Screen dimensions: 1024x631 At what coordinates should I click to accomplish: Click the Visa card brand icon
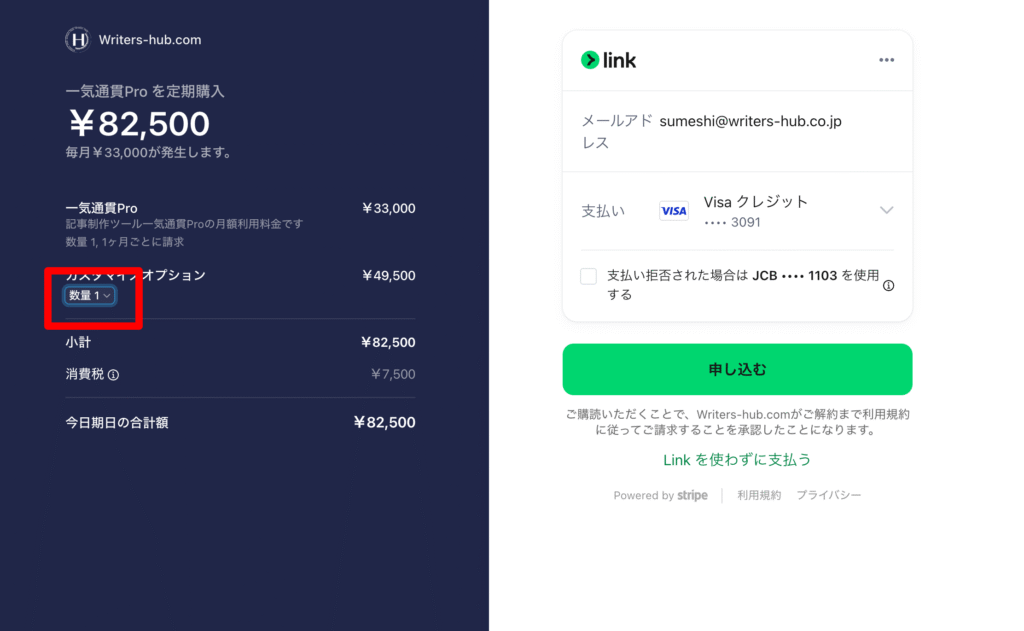pos(674,211)
